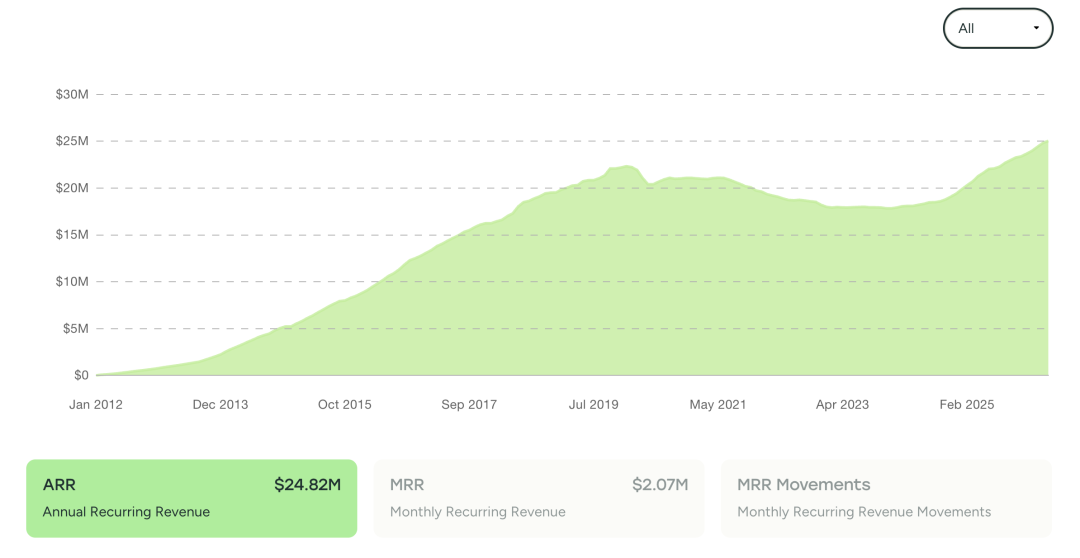This screenshot has width=1080, height=558.
Task: Click the $10M y-axis label
Action: [x=72, y=282]
